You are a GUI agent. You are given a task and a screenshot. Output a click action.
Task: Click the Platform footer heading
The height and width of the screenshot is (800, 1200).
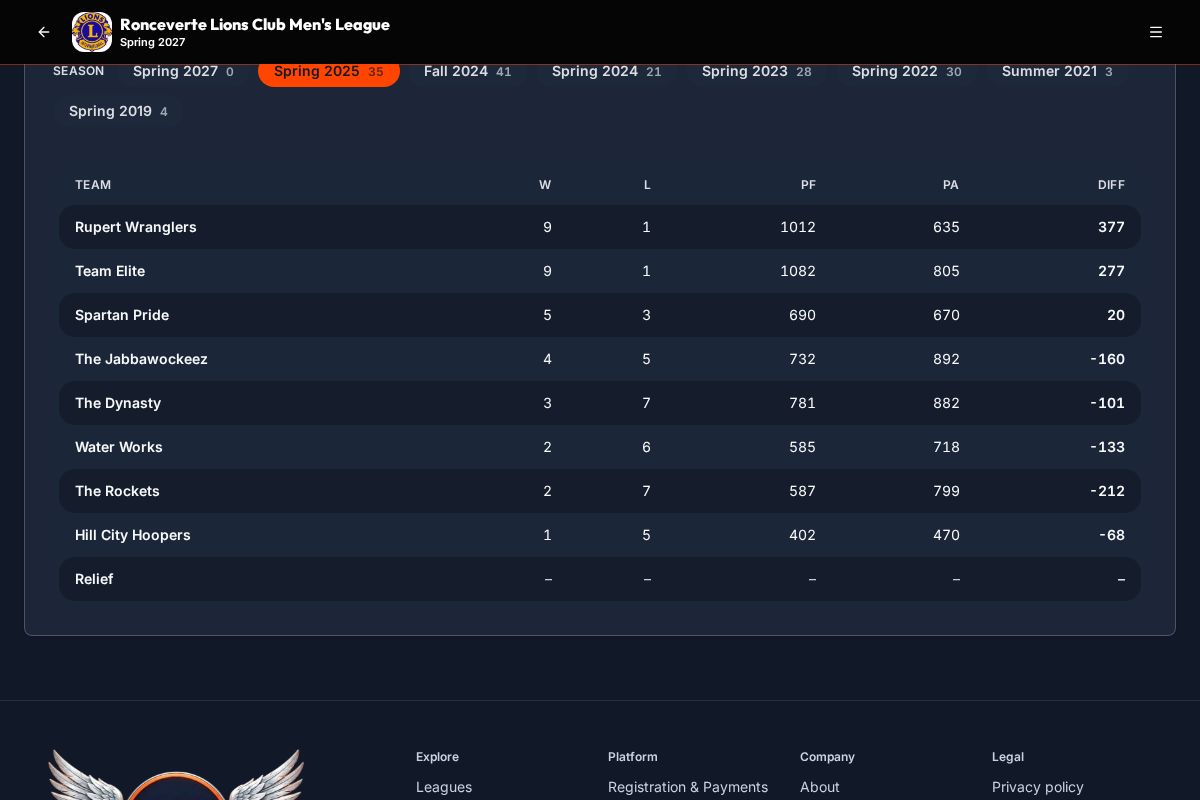(633, 757)
